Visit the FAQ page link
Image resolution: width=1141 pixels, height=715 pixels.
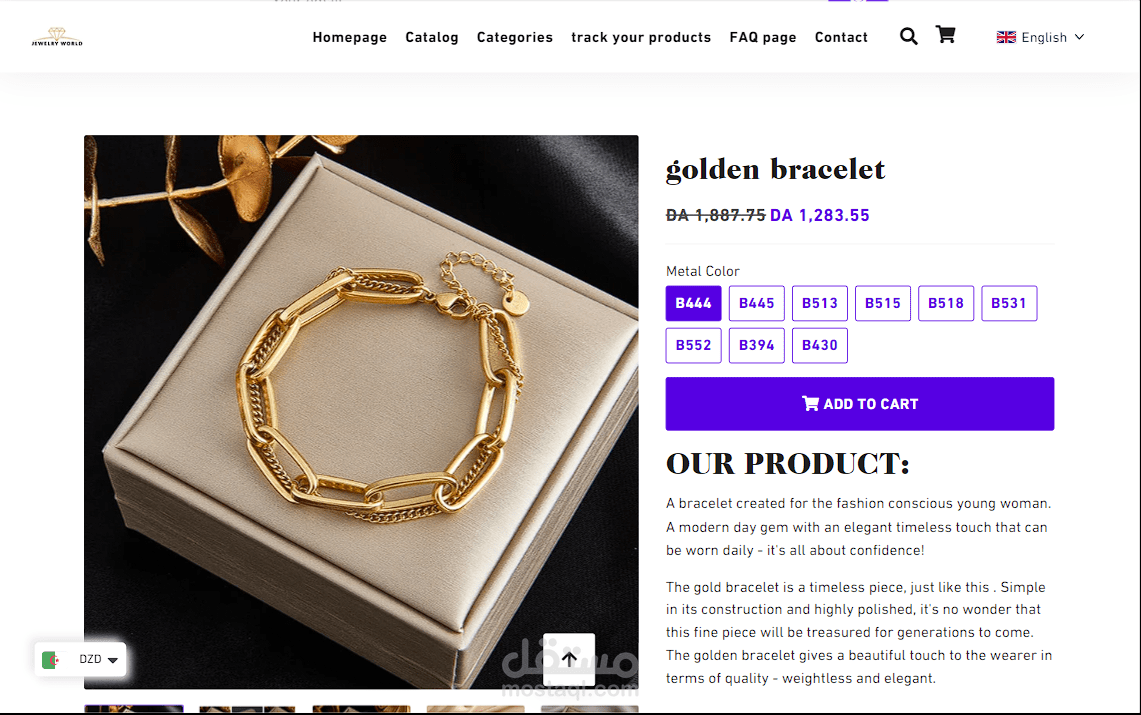[x=763, y=37]
